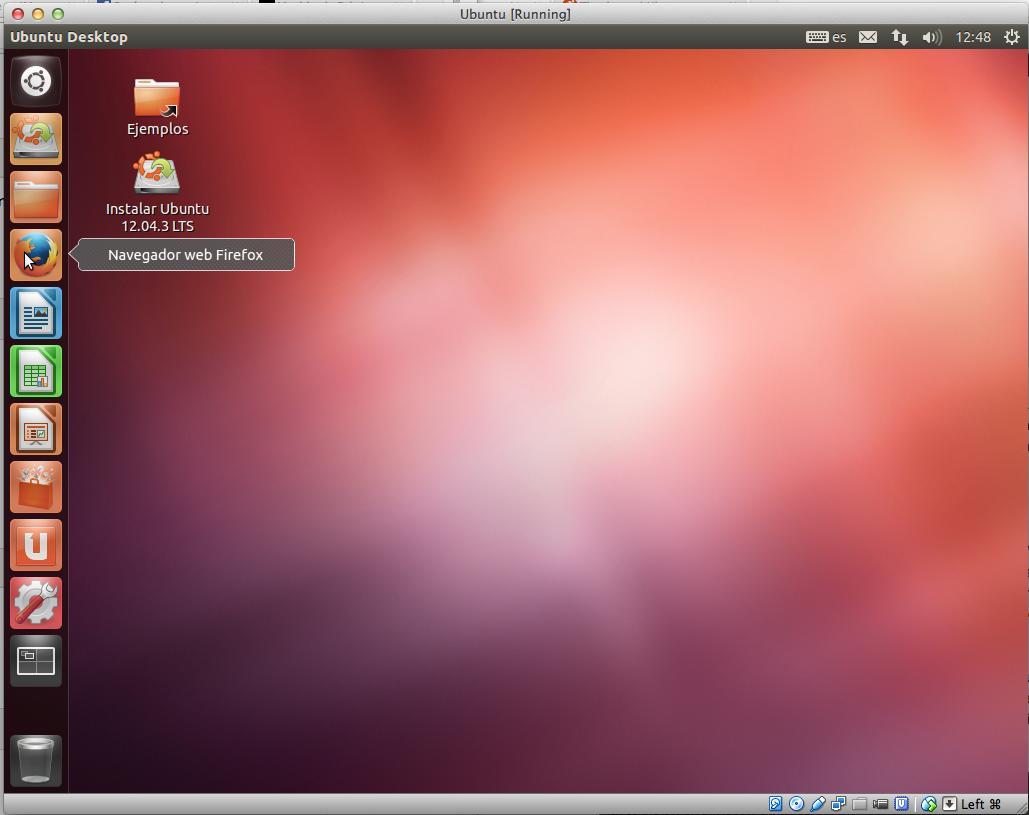Screen dimensions: 1029x815
Task: Click the Install Ubuntu launcher icon
Action: pyautogui.click(x=36, y=139)
